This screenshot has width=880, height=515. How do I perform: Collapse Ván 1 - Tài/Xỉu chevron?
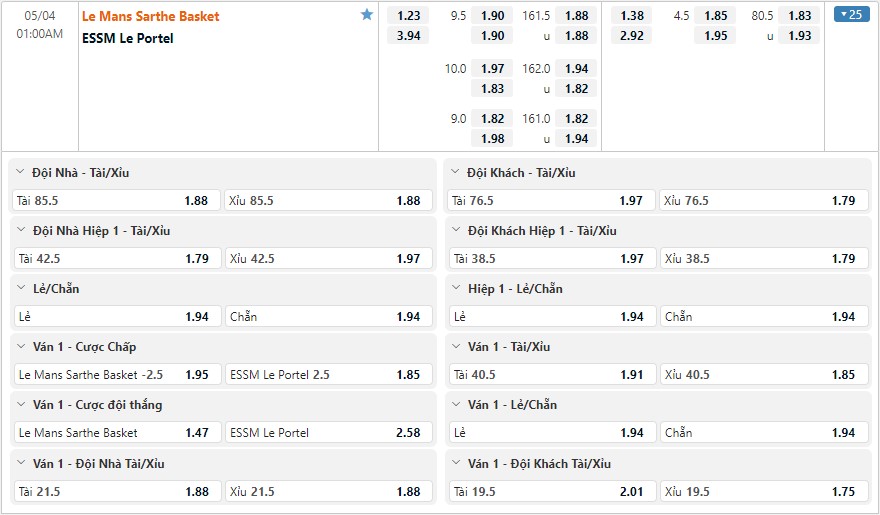click(456, 346)
